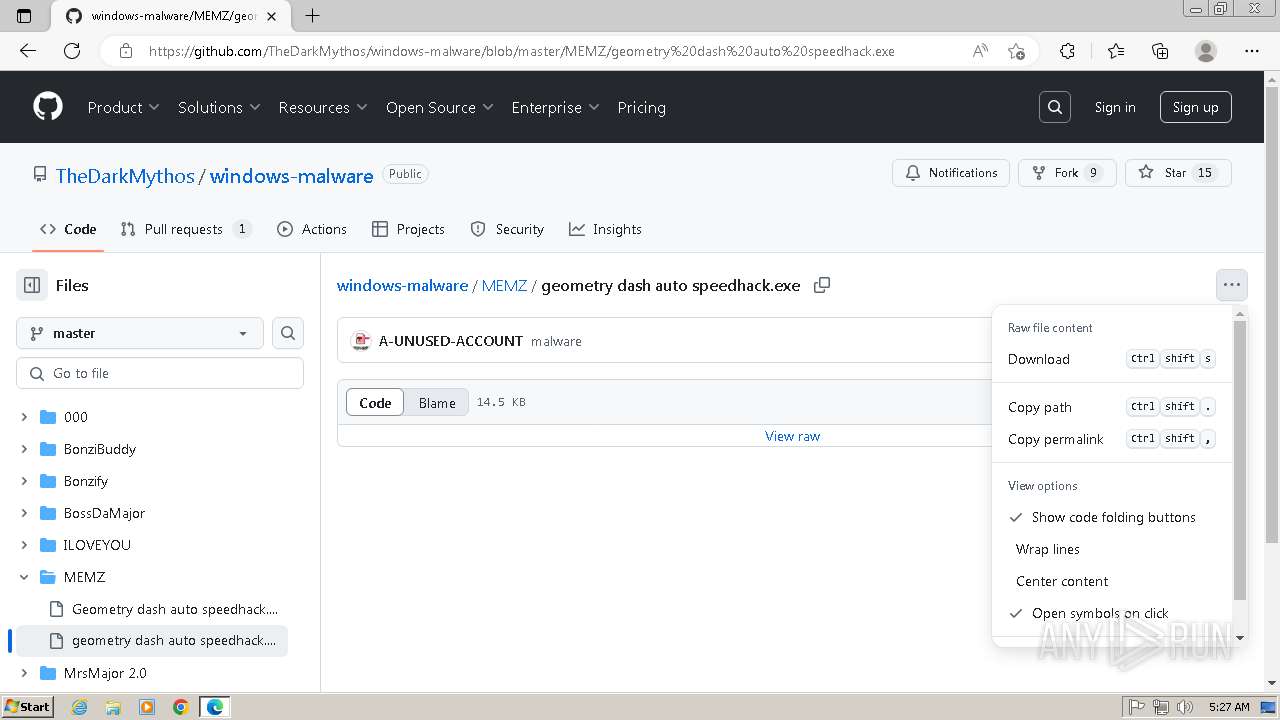Open the Pricing link
This screenshot has width=1280, height=720.
point(641,107)
